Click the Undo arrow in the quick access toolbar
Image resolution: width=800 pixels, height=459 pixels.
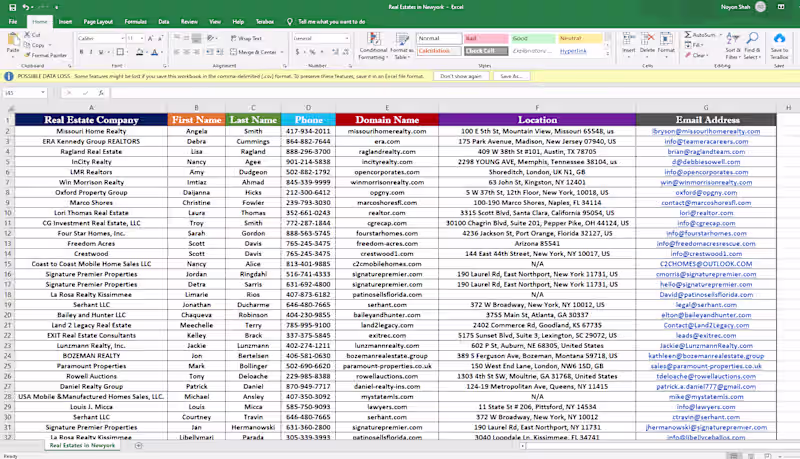(26, 7)
